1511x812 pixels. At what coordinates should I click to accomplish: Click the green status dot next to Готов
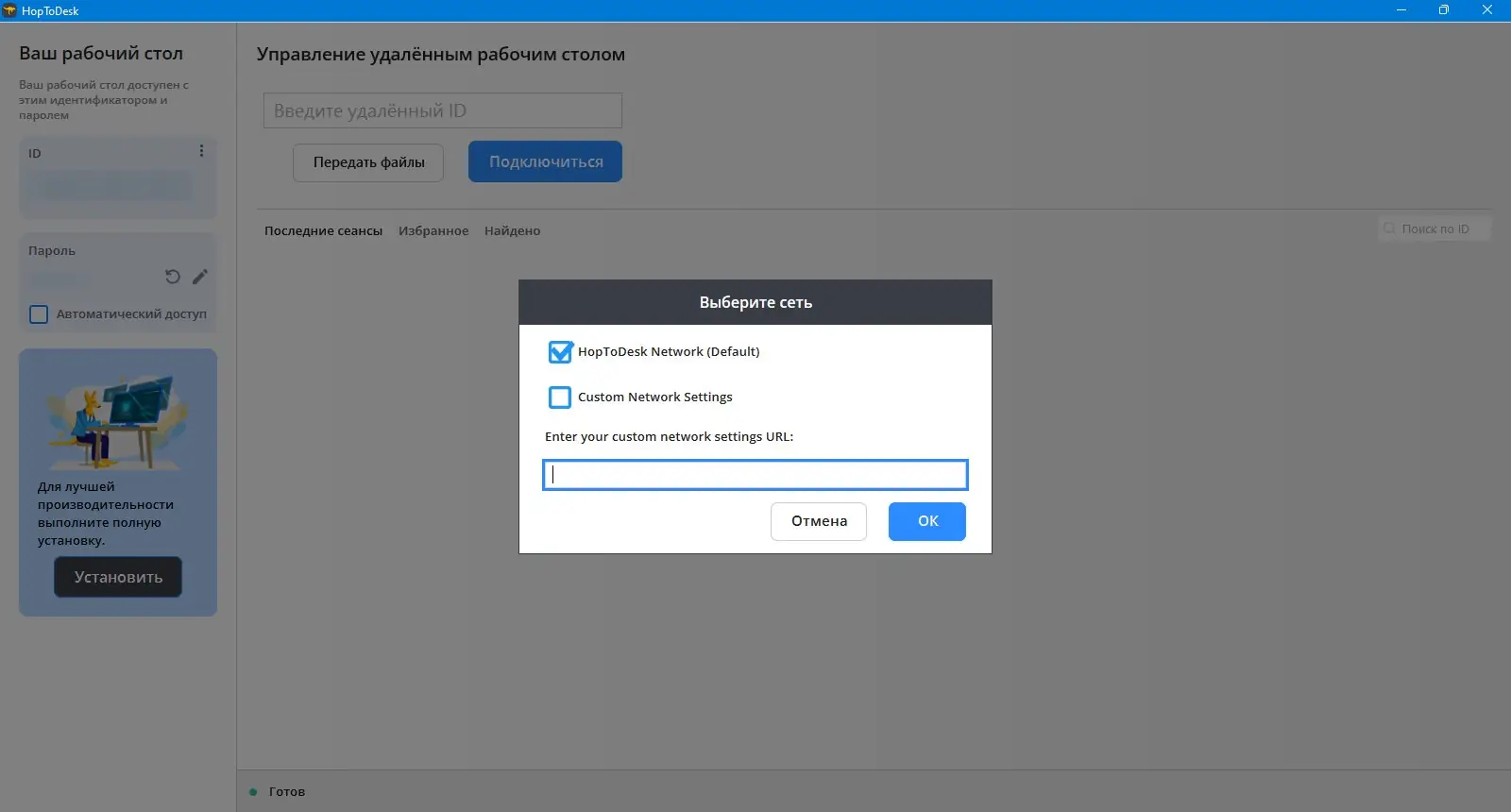click(253, 792)
